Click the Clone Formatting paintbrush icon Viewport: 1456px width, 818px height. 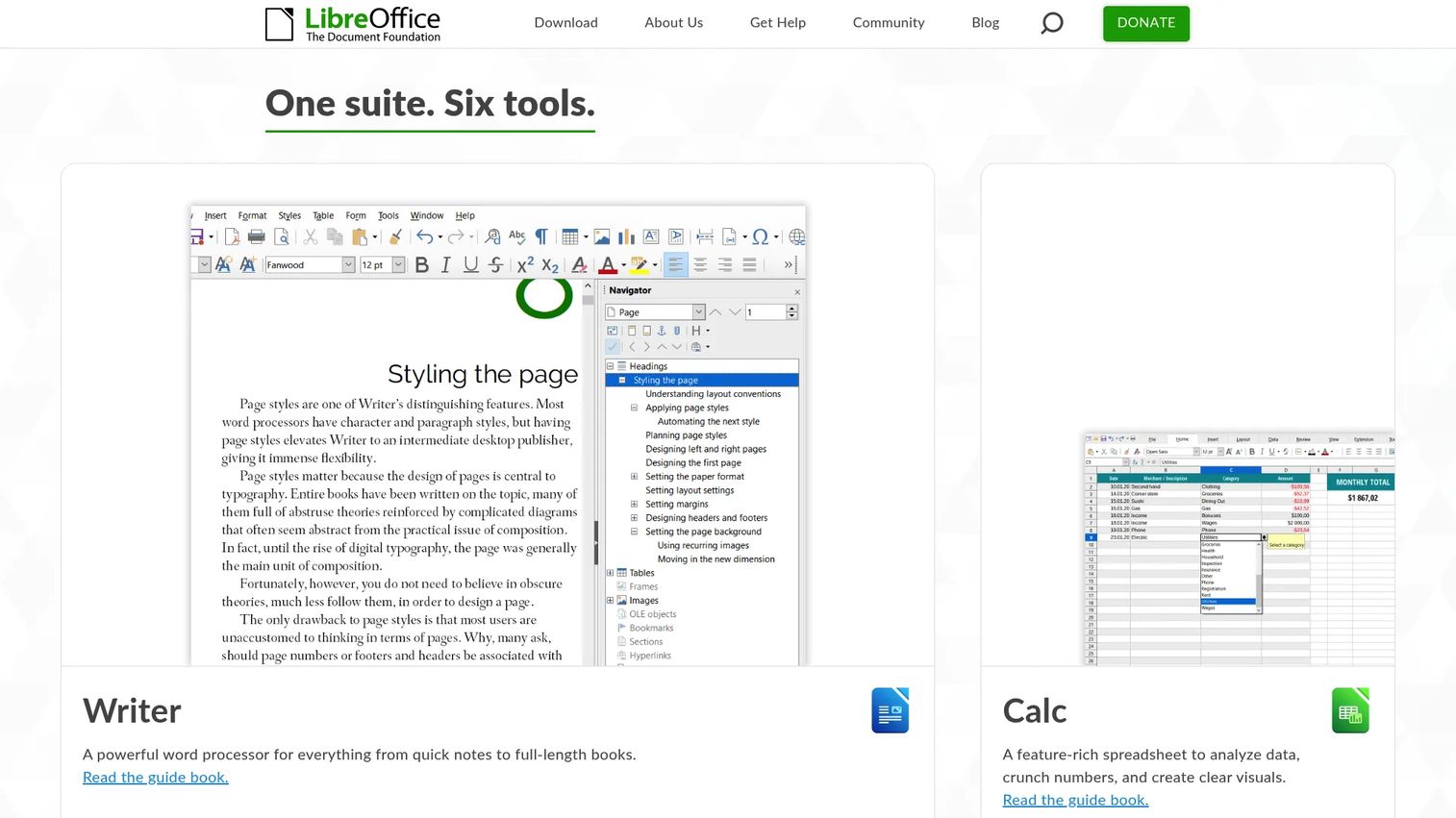coord(395,236)
